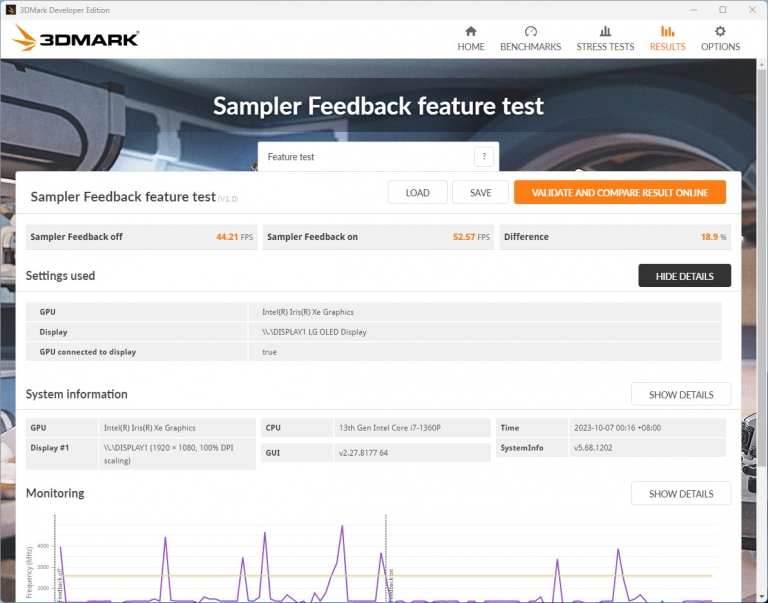Image resolution: width=768 pixels, height=603 pixels.
Task: Expand Monitoring SHOW DETAILS
Action: coord(681,493)
